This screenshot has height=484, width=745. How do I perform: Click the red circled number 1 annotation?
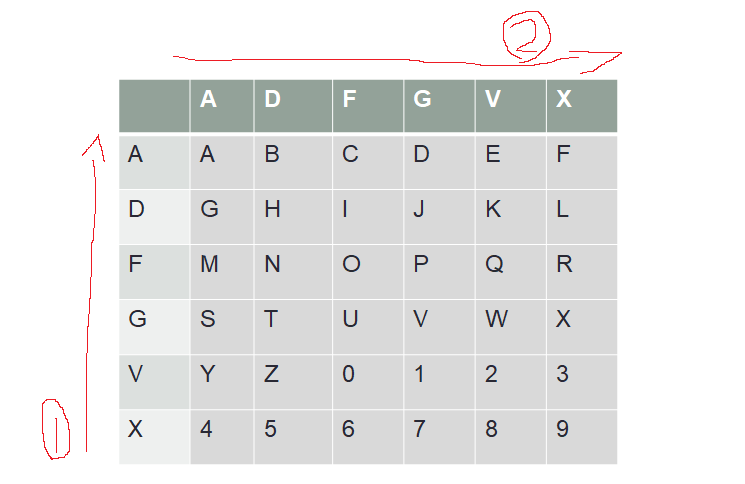click(56, 429)
